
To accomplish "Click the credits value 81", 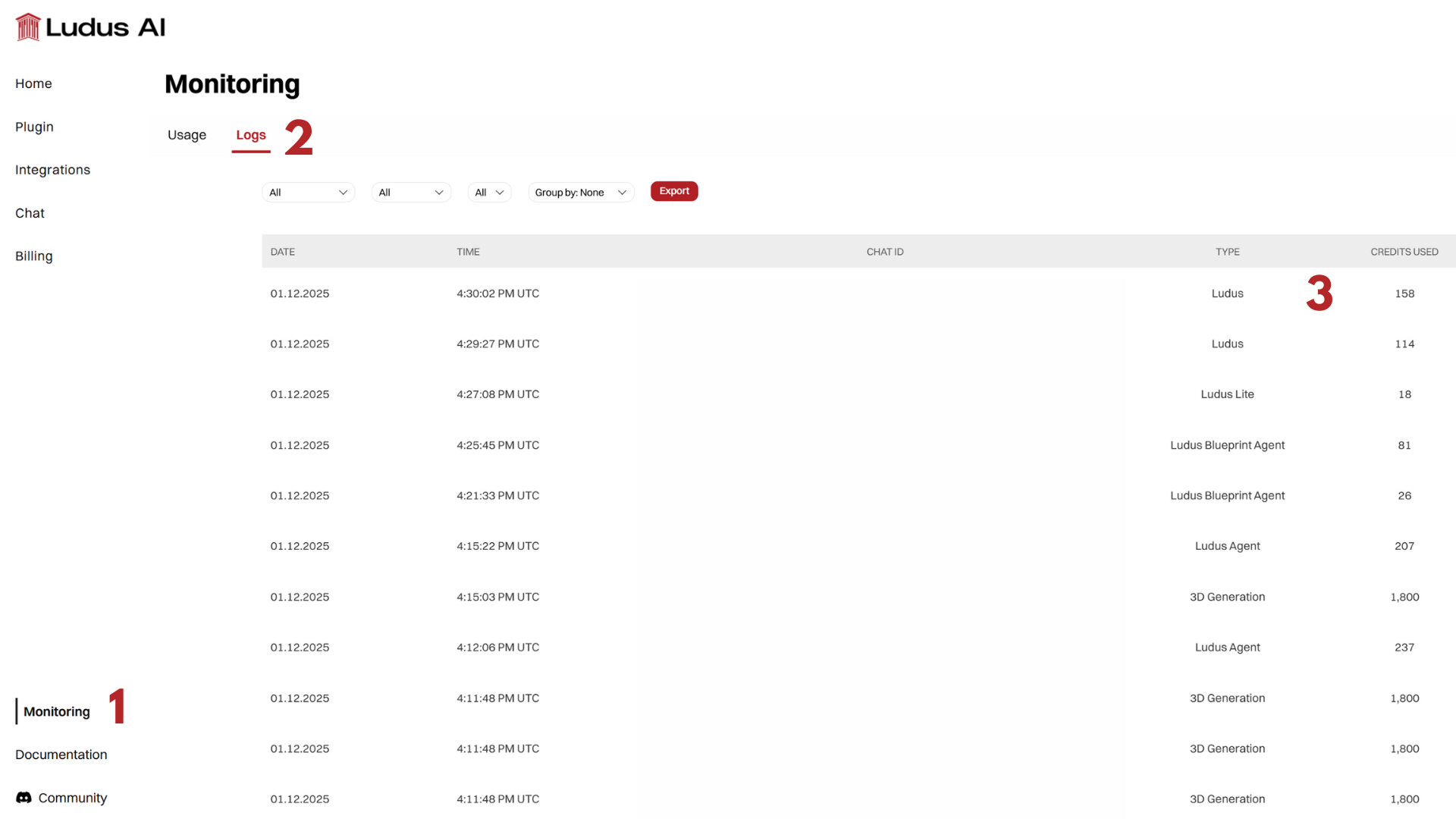I will [1404, 445].
